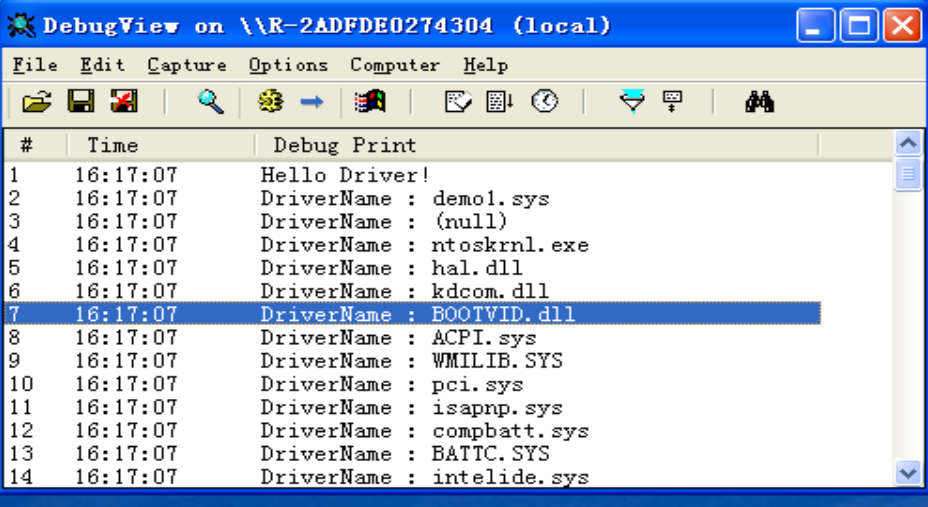Click the history depth icon

(x=672, y=102)
